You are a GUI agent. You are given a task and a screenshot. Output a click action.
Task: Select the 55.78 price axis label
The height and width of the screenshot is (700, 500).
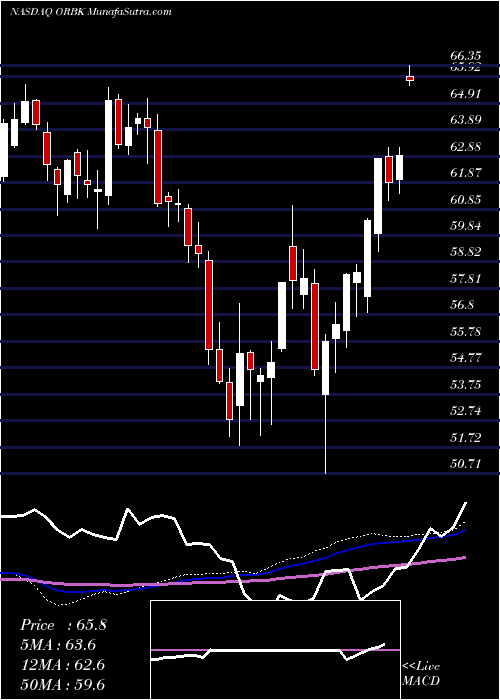(466, 331)
